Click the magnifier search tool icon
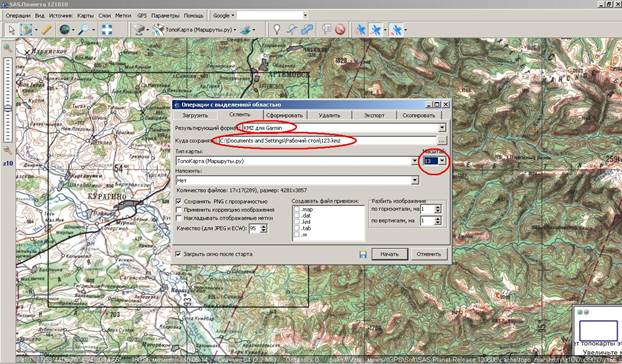 pos(84,30)
